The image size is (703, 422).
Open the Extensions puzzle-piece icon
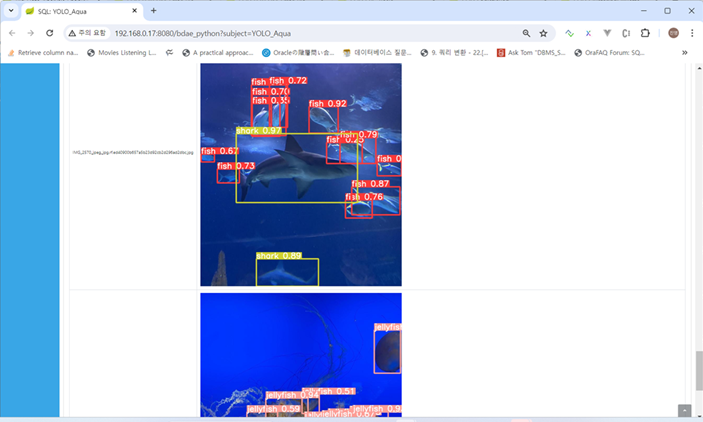[645, 33]
